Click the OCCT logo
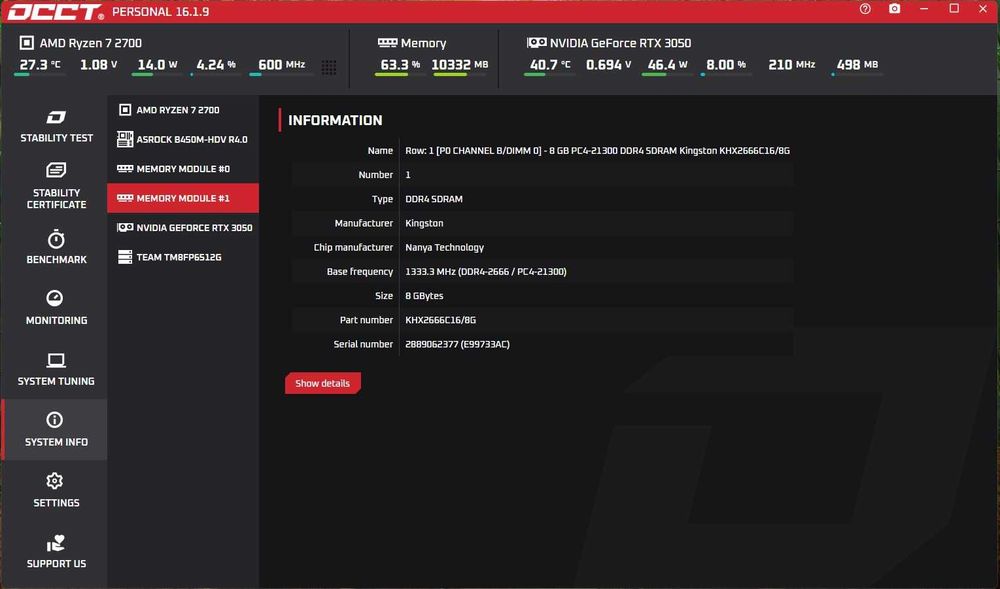This screenshot has width=1000, height=589. coord(55,11)
